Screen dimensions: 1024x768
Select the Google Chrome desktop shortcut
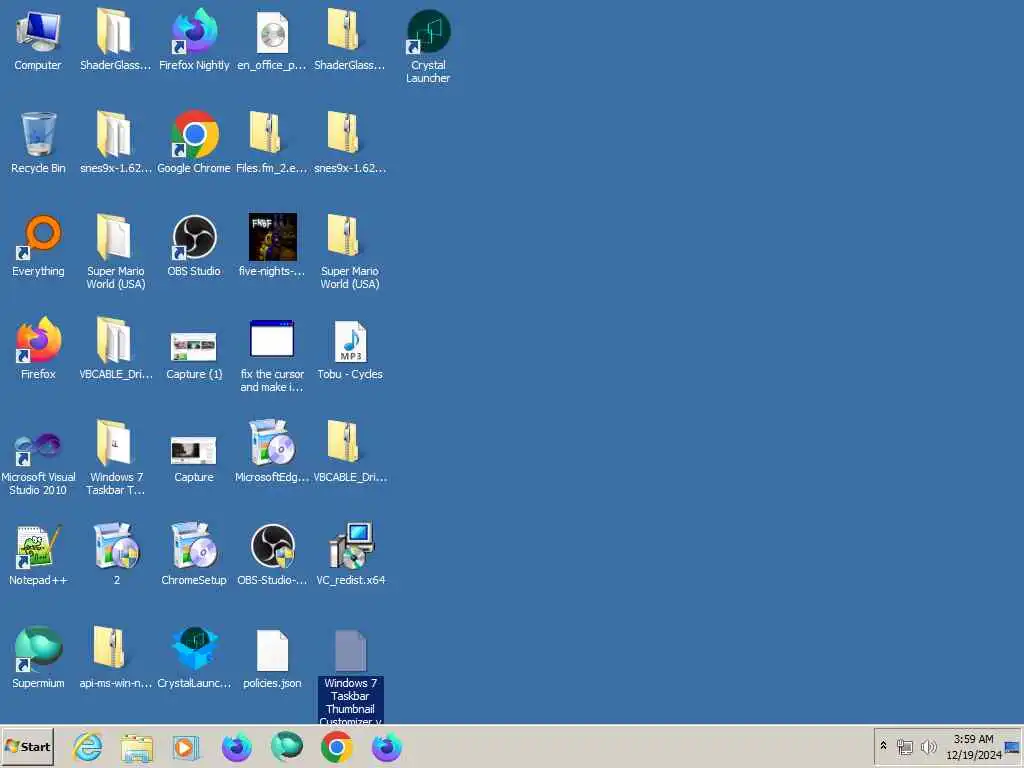[x=194, y=142]
